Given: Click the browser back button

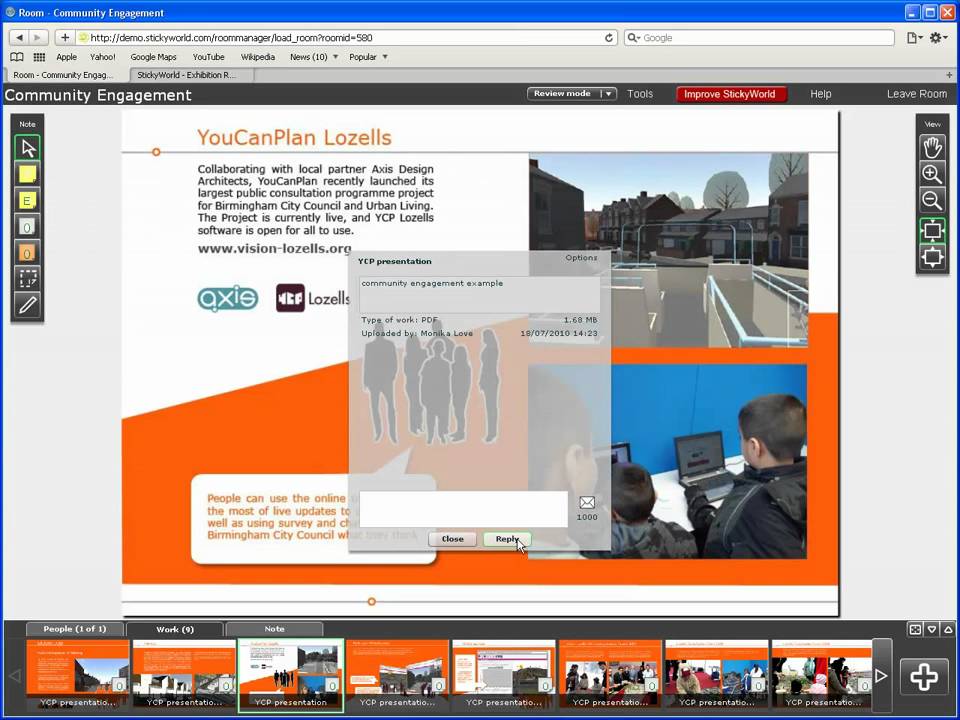Looking at the screenshot, I should coord(20,38).
